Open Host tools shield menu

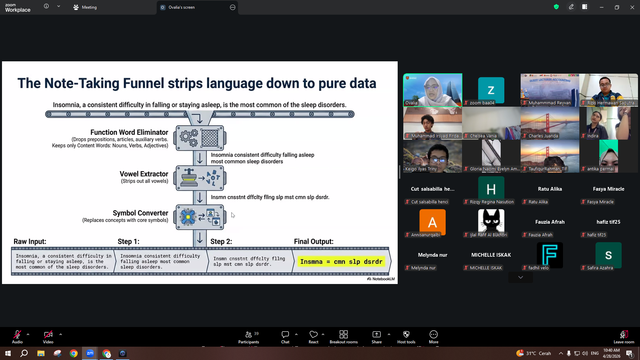point(406,337)
